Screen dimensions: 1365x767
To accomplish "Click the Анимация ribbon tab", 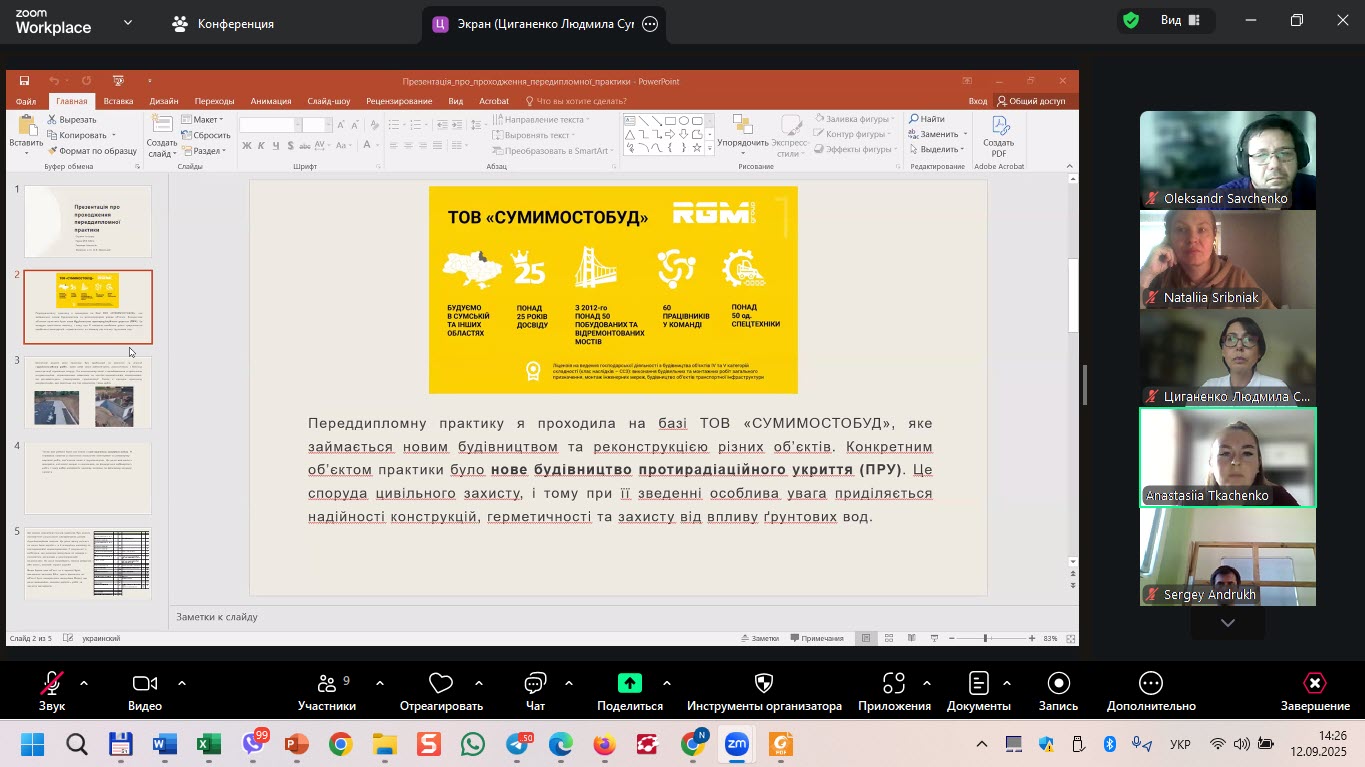I will [x=271, y=101].
